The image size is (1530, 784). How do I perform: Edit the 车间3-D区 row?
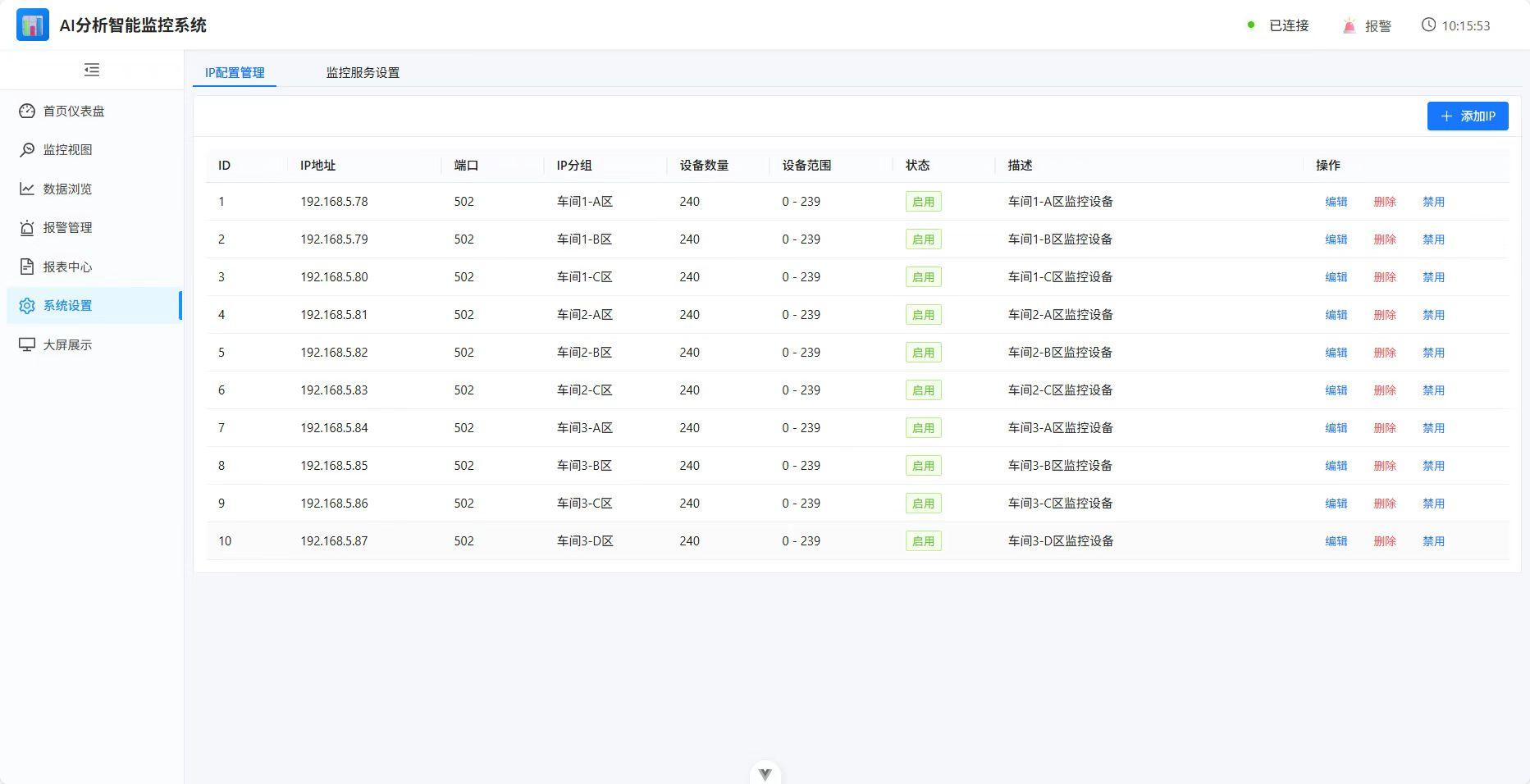(1336, 541)
